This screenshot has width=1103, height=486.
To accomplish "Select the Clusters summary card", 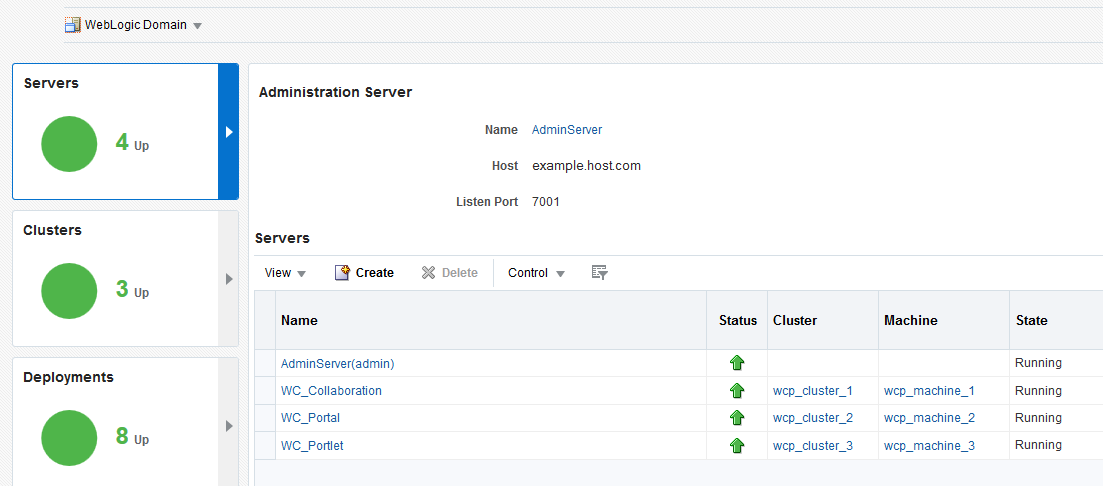I will (x=125, y=279).
